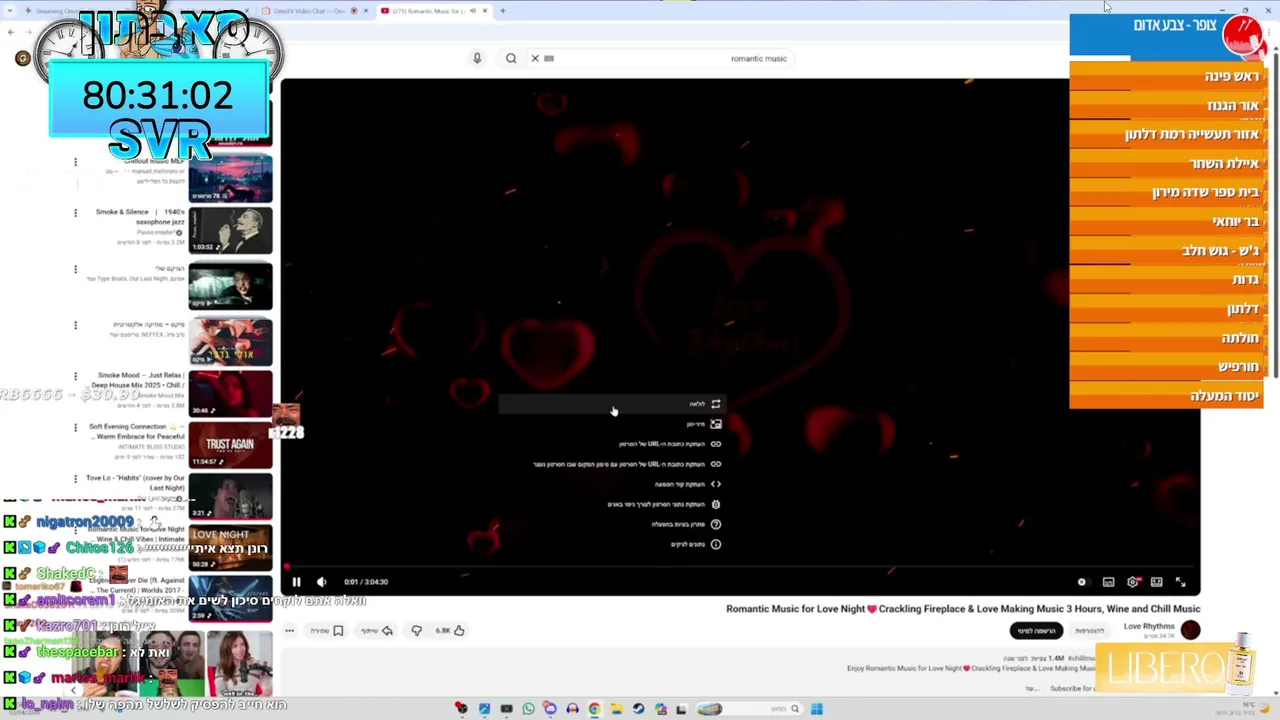Close the OmeTV Video Chat tab

(366, 11)
